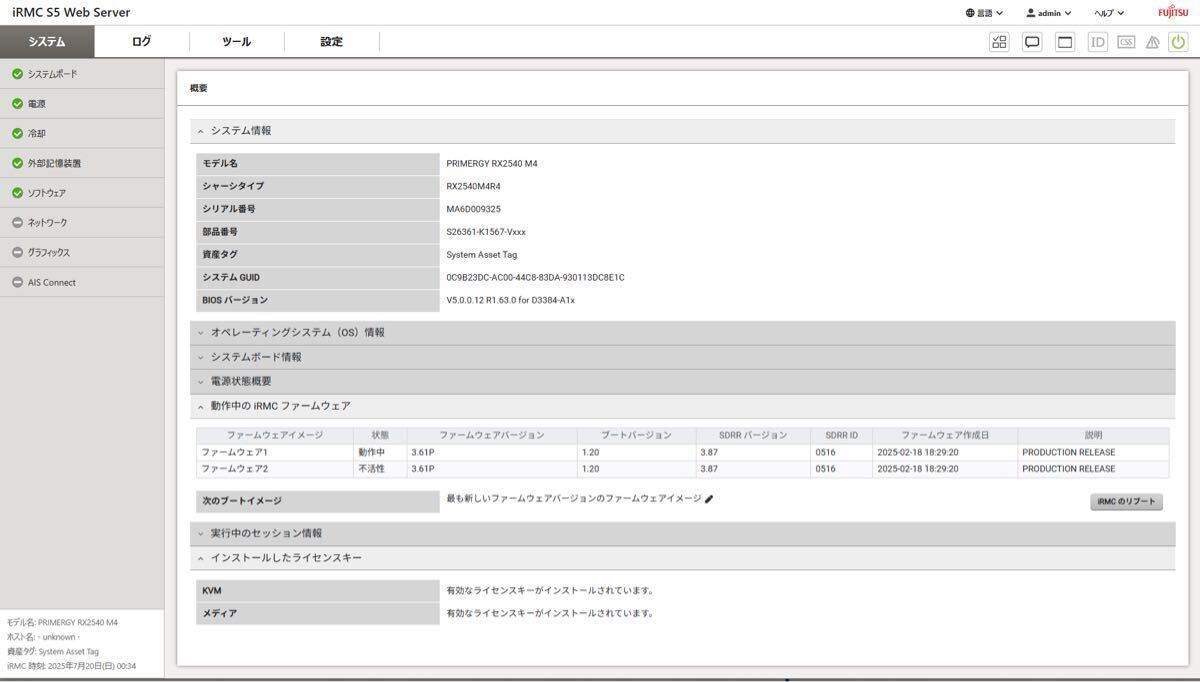Open 外部記憶装置 in the sidebar
1200x682 pixels.
tap(82, 163)
